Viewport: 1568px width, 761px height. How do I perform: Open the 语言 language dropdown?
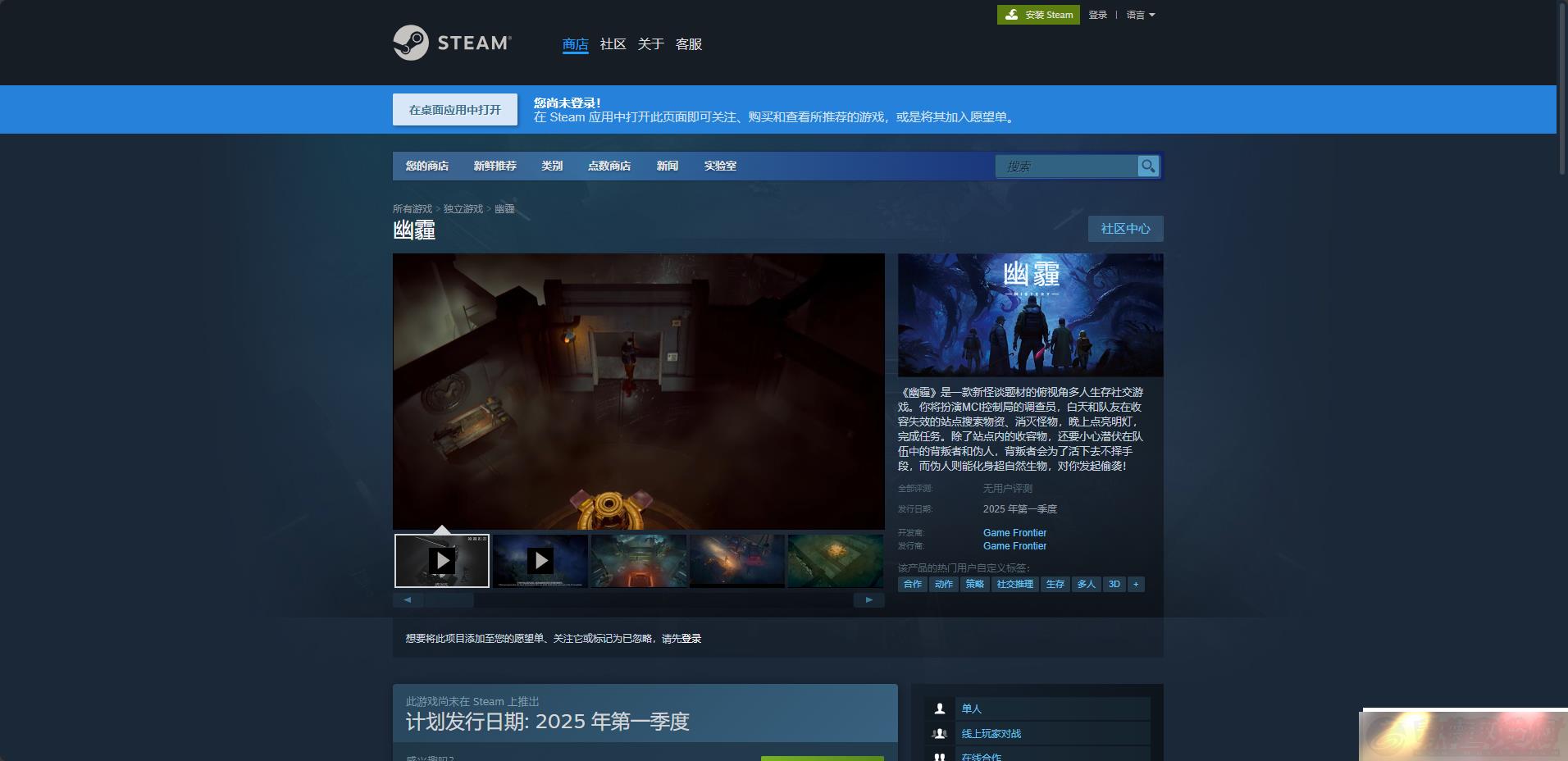tap(1140, 15)
